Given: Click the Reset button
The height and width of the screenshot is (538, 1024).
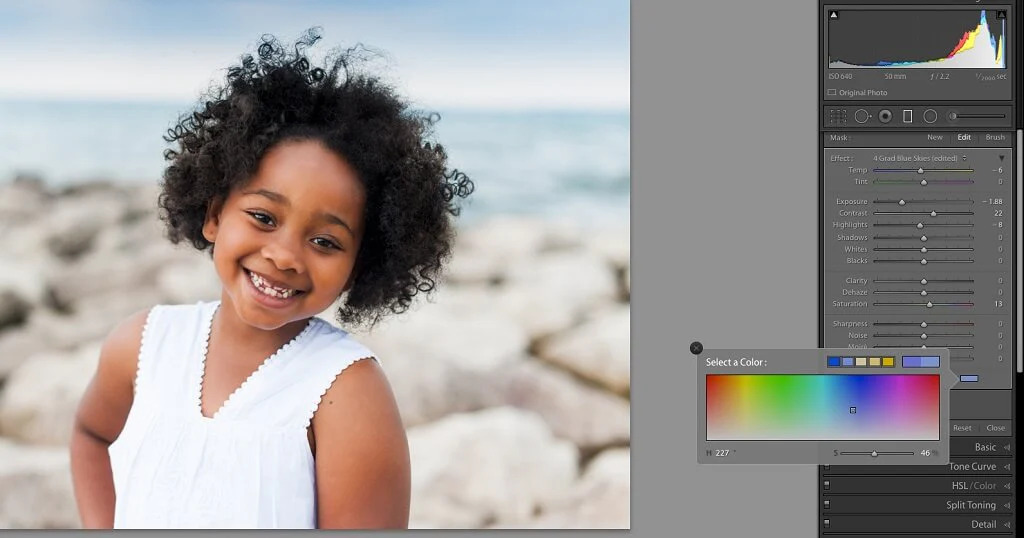Looking at the screenshot, I should 962,428.
